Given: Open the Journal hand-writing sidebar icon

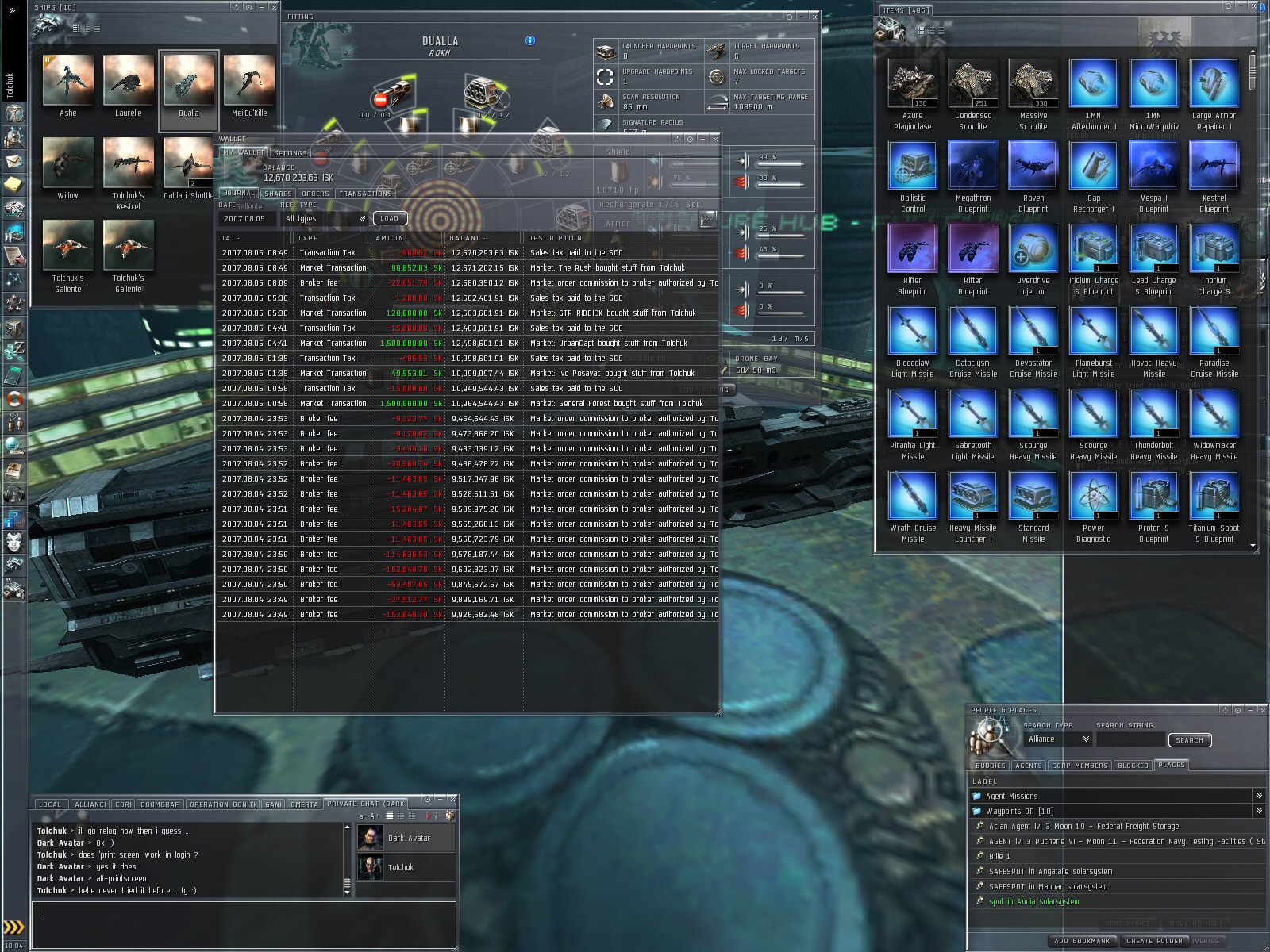Looking at the screenshot, I should [x=13, y=256].
